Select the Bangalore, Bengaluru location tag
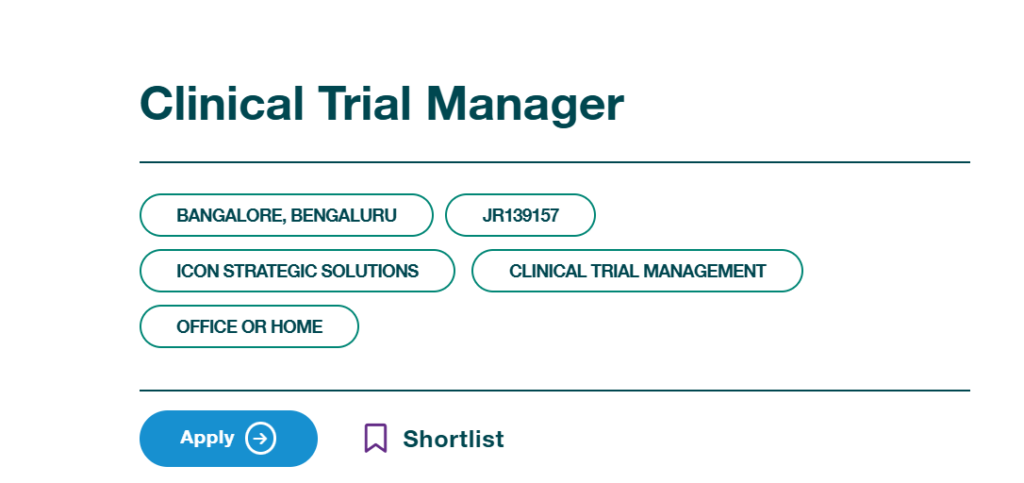1024x483 pixels. (x=286, y=215)
